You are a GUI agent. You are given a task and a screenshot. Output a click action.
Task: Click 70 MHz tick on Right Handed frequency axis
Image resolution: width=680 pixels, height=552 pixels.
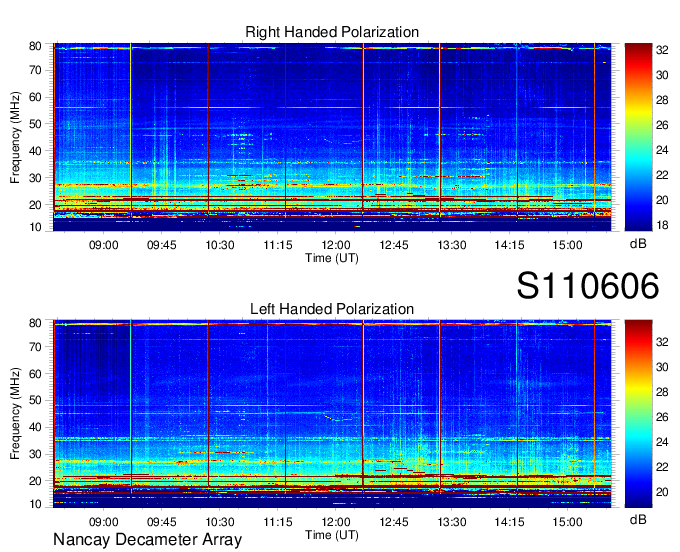coord(36,70)
